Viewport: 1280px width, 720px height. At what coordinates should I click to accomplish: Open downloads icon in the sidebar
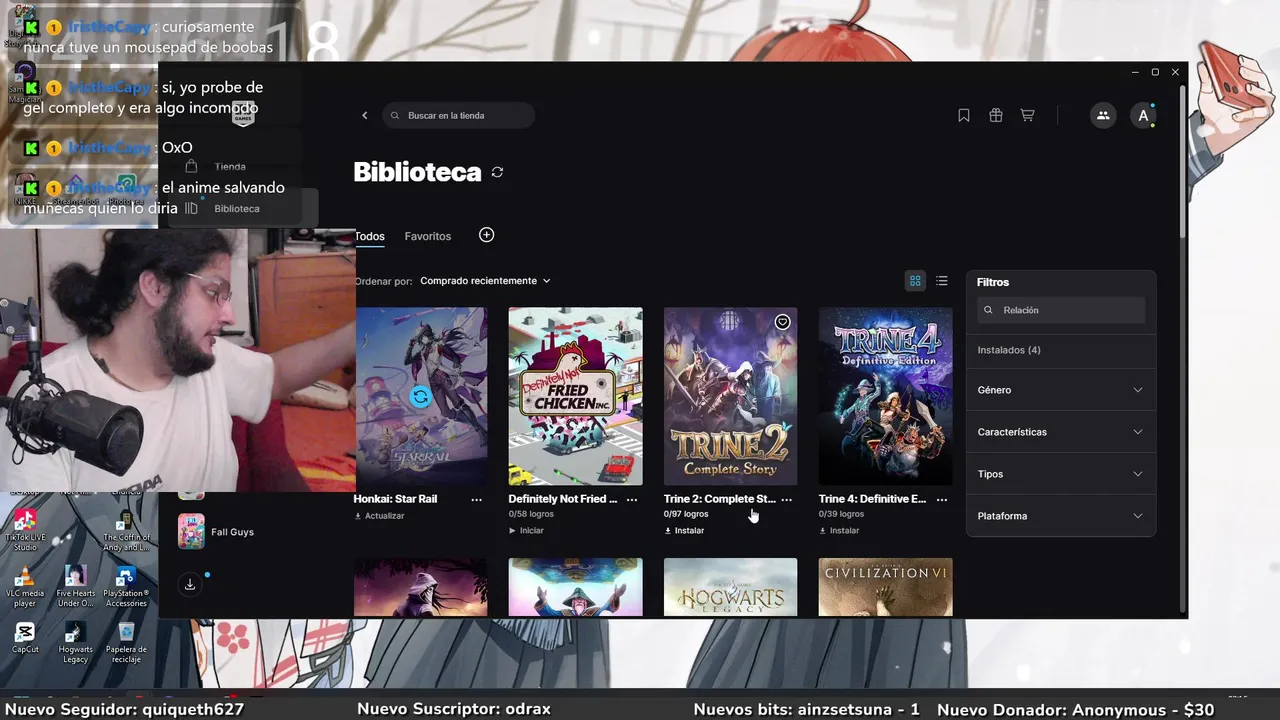click(190, 584)
